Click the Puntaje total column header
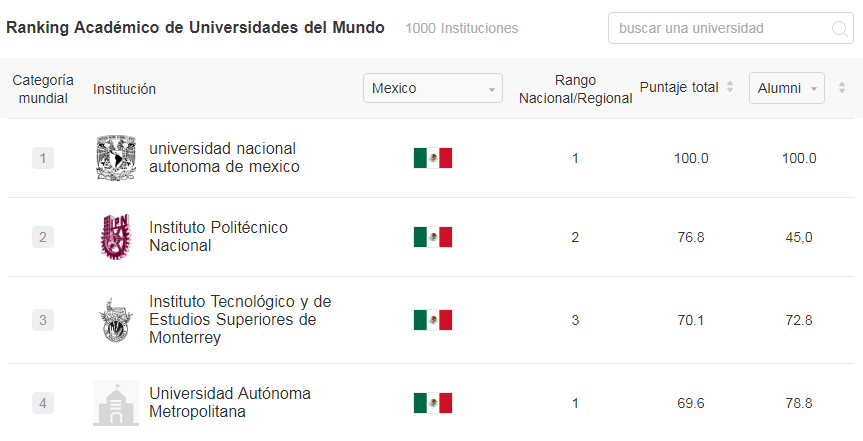This screenshot has height=441, width=863. [x=679, y=88]
